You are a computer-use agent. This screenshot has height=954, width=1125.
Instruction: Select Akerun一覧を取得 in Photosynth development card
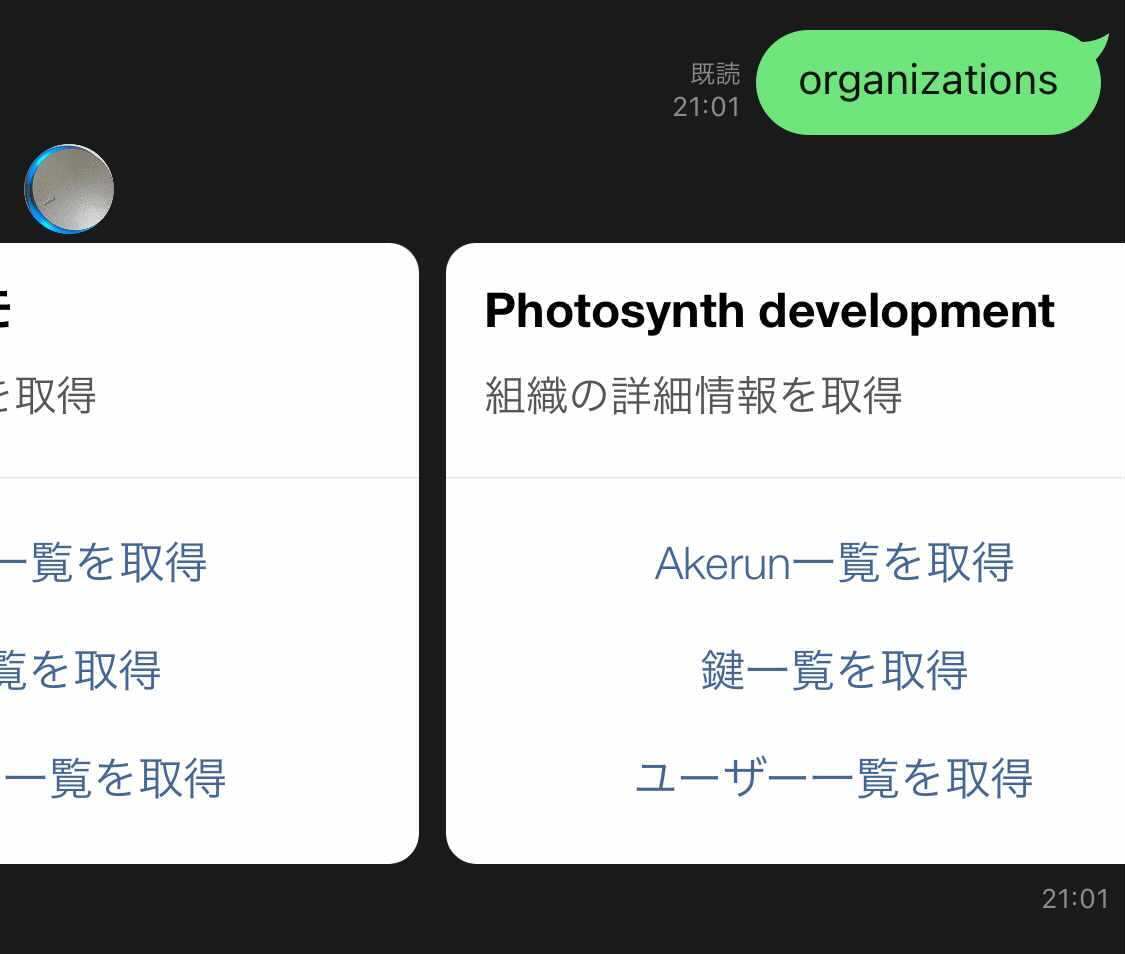tap(834, 563)
